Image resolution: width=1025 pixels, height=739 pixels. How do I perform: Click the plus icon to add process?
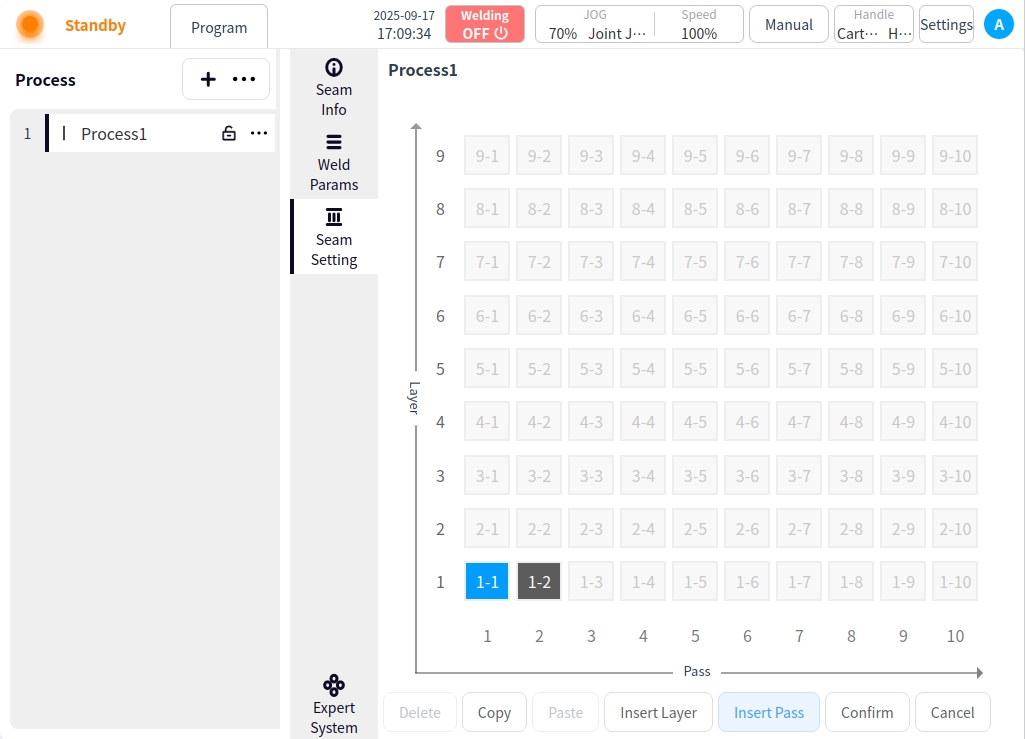[x=208, y=79]
